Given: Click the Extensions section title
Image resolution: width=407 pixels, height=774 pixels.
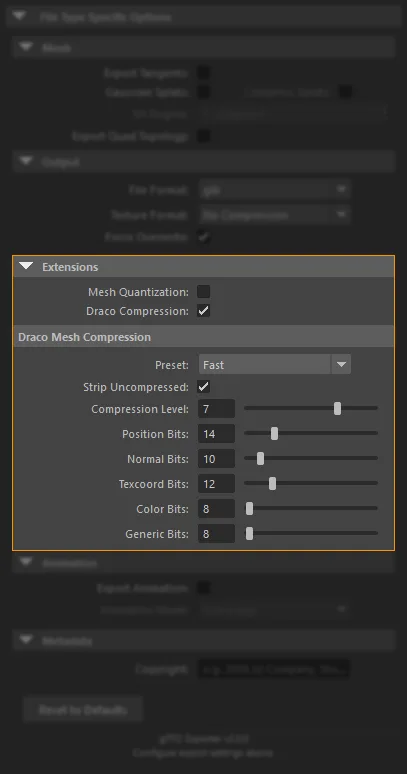Looking at the screenshot, I should pyautogui.click(x=70, y=267).
